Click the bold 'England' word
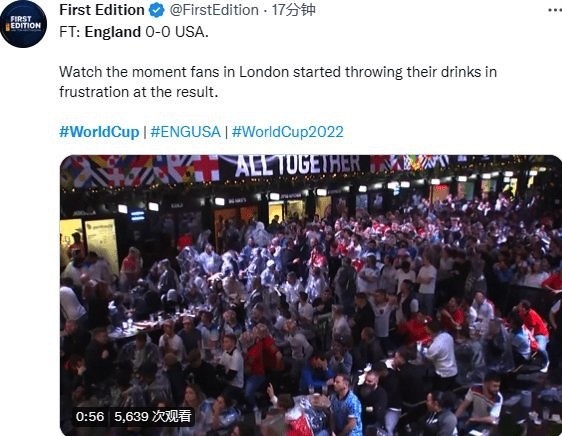562x436 pixels. [113, 32]
